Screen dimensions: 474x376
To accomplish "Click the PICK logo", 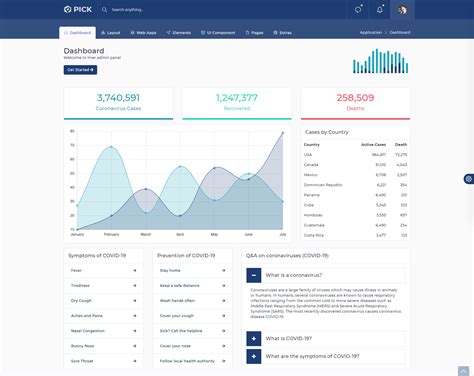I will tap(78, 9).
